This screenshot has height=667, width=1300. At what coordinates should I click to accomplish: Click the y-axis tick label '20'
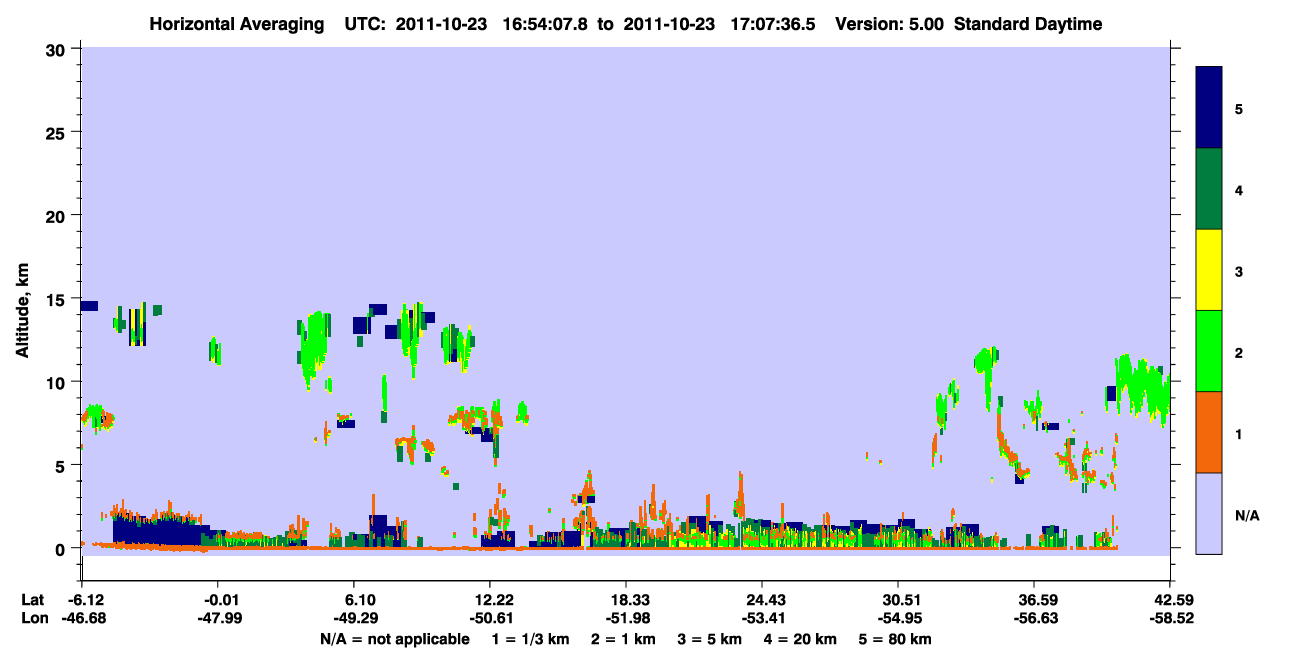pyautogui.click(x=58, y=216)
